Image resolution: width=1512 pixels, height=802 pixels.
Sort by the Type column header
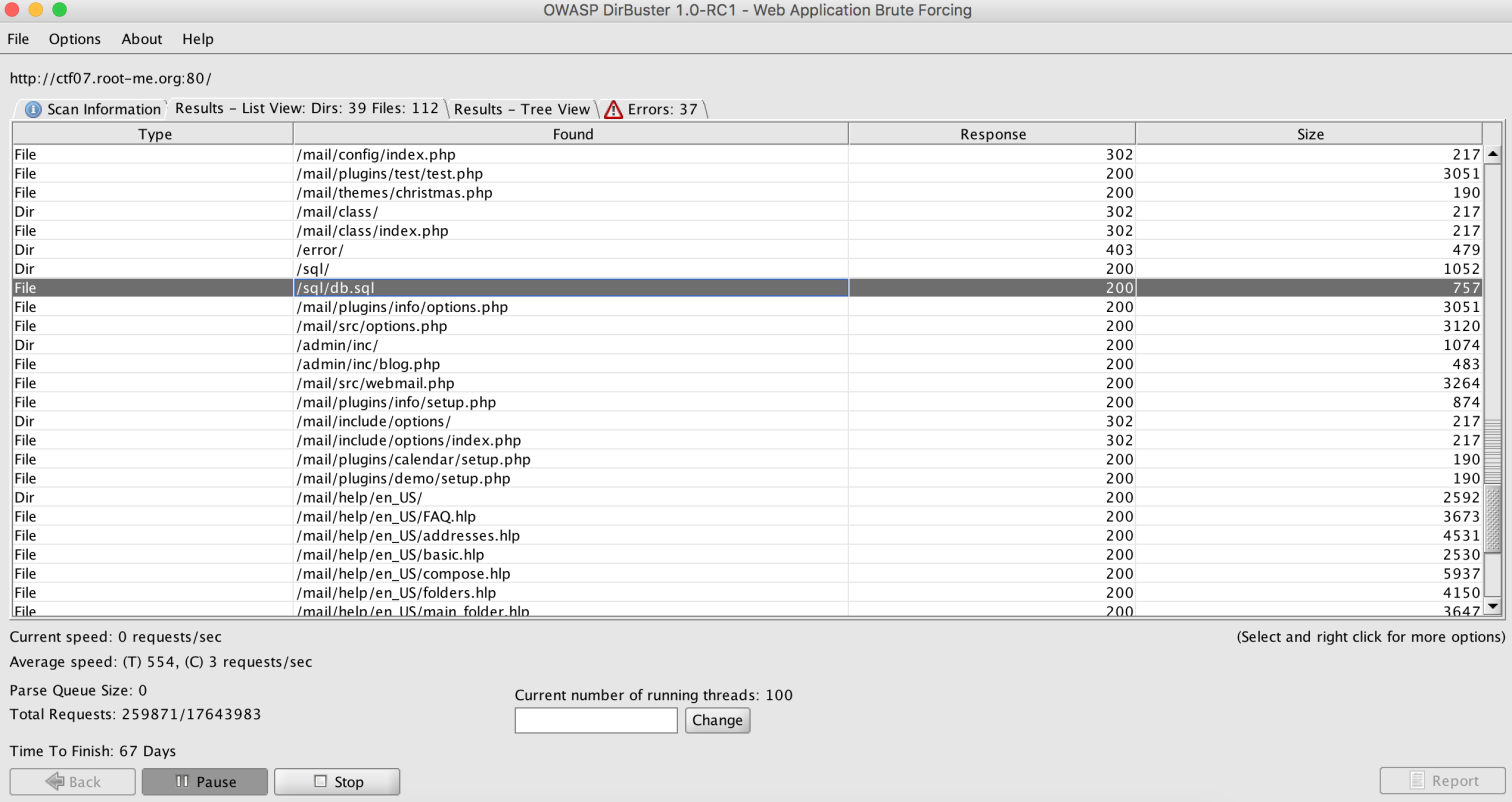(x=155, y=134)
